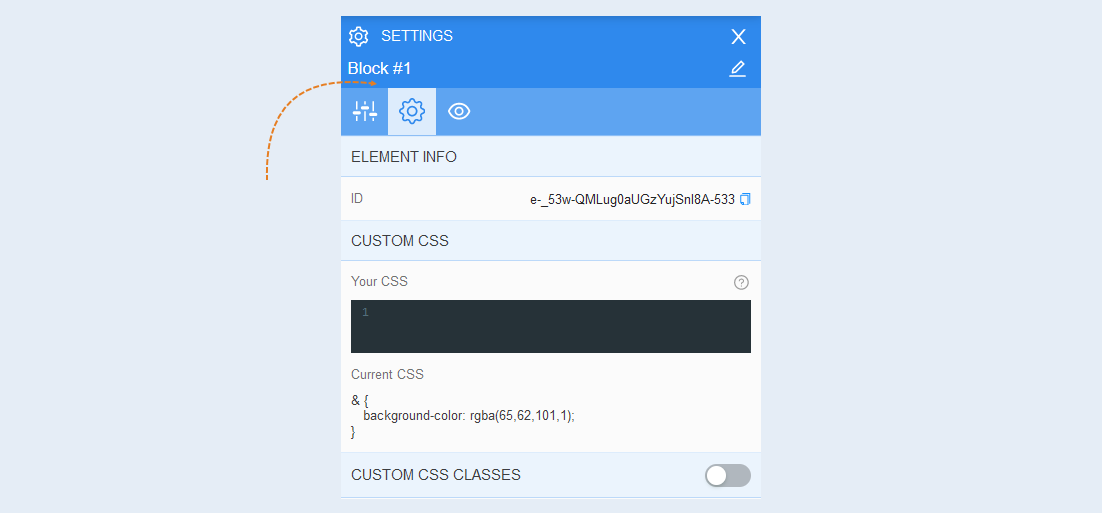Open the sliders adjustments tab

(x=365, y=111)
